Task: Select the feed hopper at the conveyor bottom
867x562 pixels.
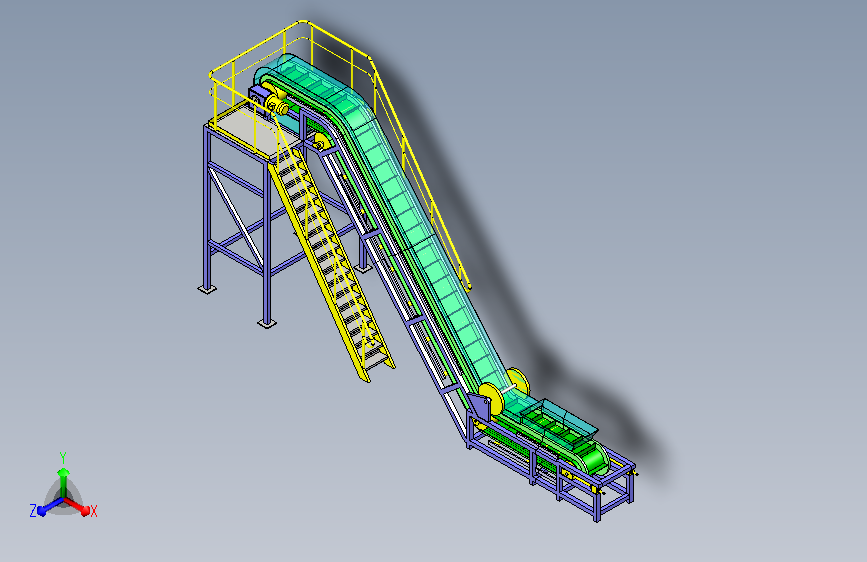Action: [558, 422]
